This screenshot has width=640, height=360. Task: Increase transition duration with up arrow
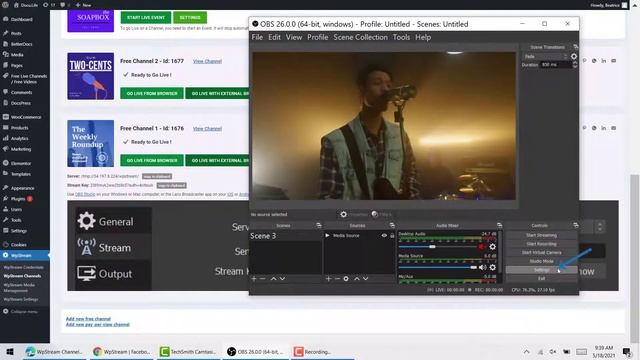(x=575, y=63)
